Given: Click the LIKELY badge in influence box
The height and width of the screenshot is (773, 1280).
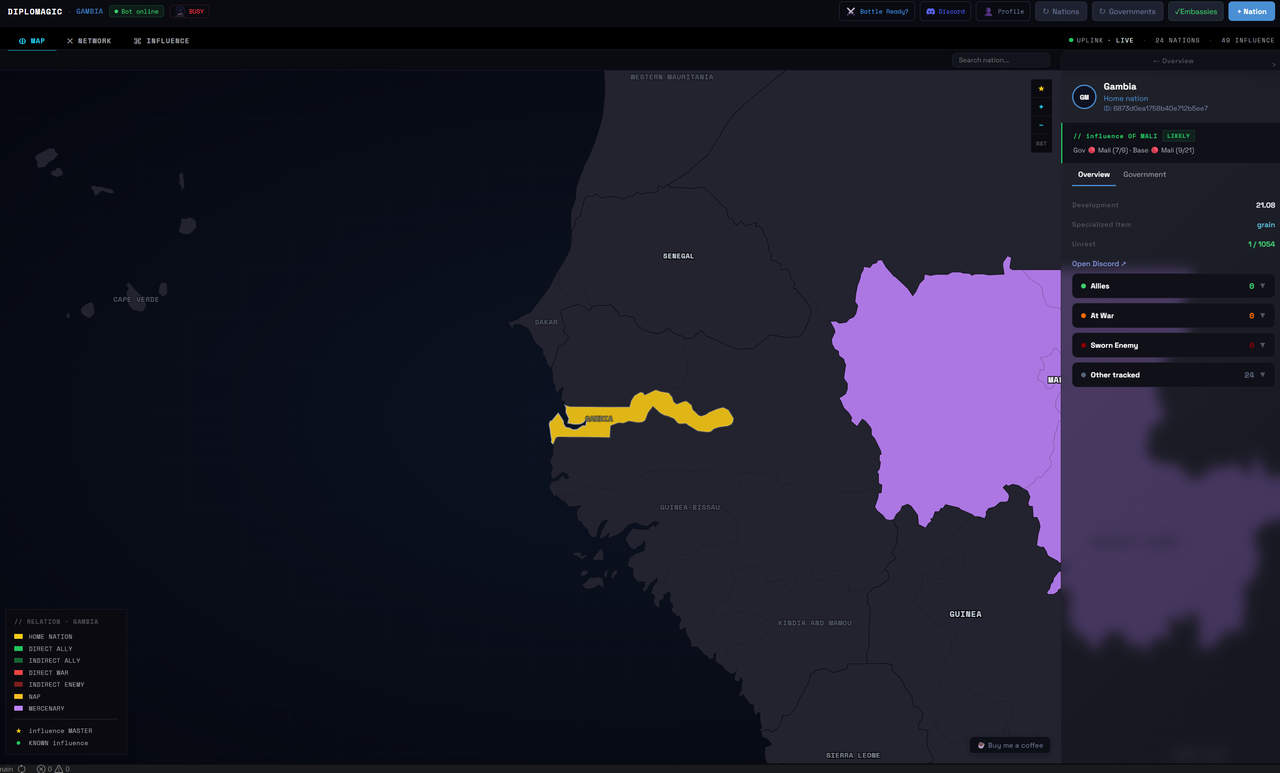Looking at the screenshot, I should point(1178,136).
